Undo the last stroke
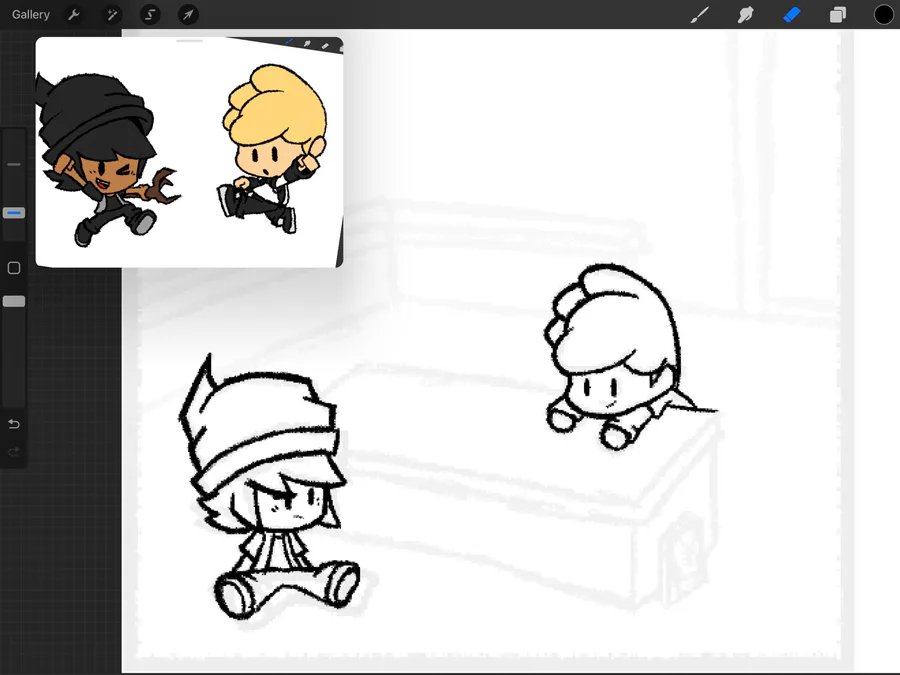The height and width of the screenshot is (675, 900). 14,424
